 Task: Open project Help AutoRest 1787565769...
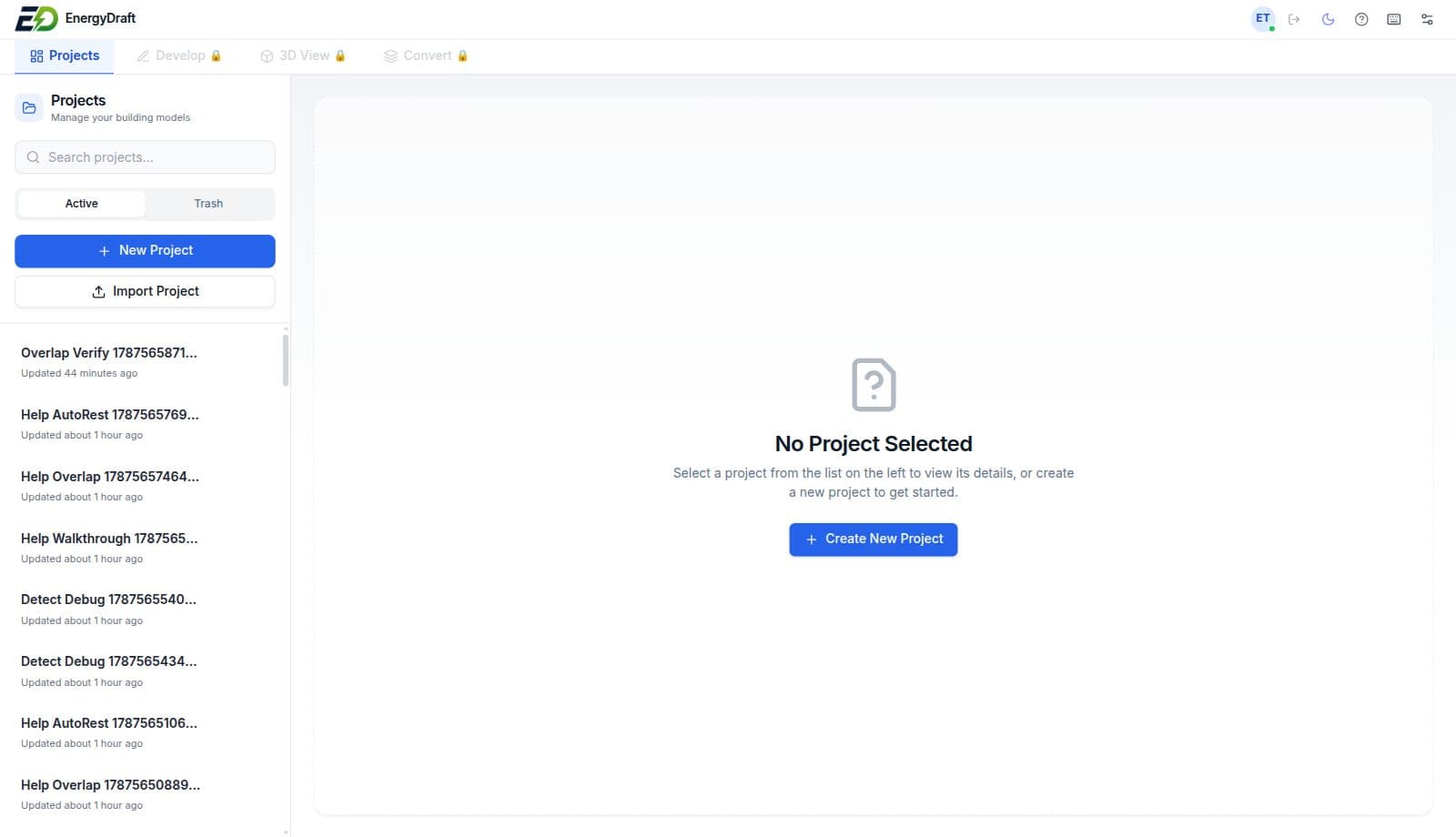pos(141,424)
